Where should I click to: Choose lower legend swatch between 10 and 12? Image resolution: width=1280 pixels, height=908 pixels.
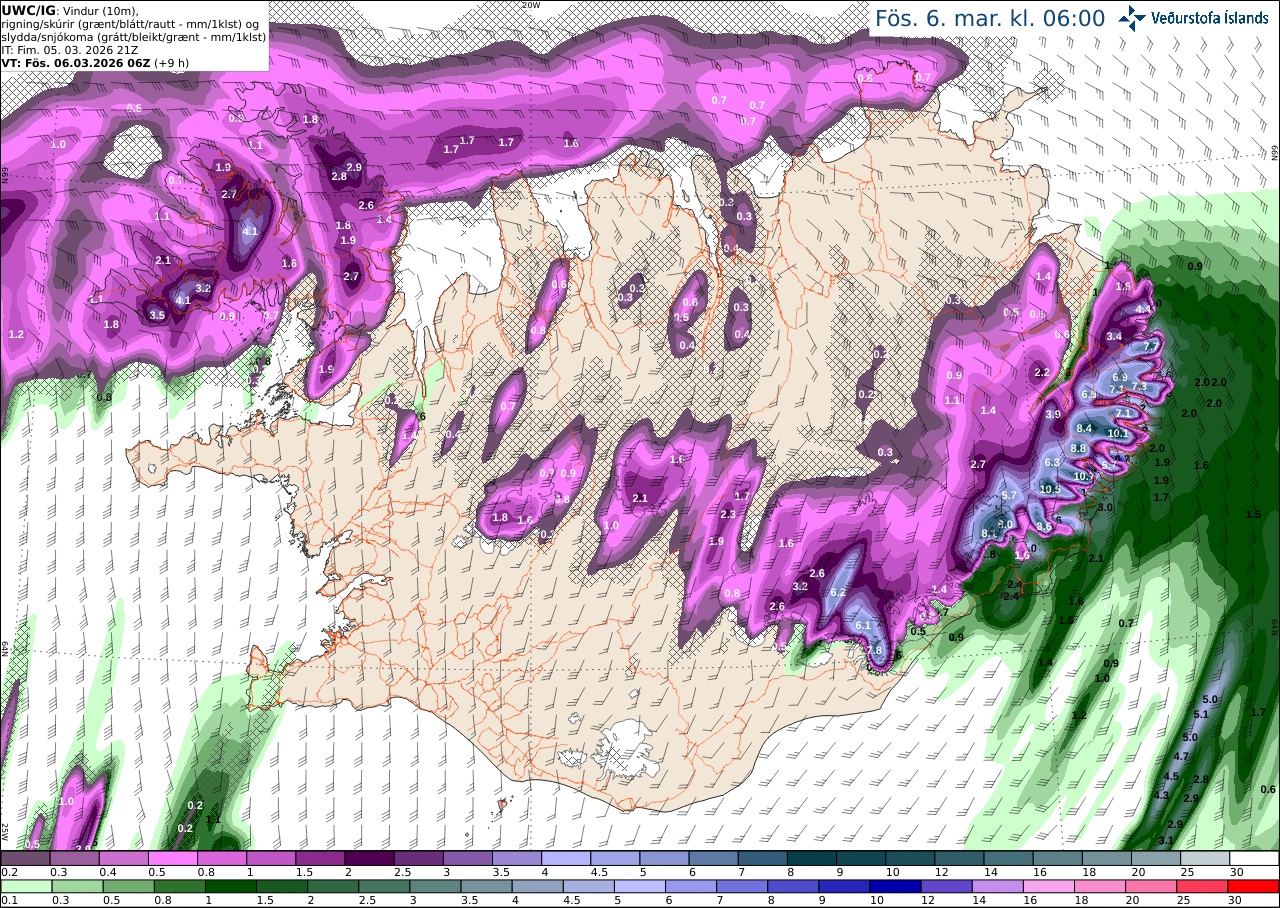(x=910, y=886)
